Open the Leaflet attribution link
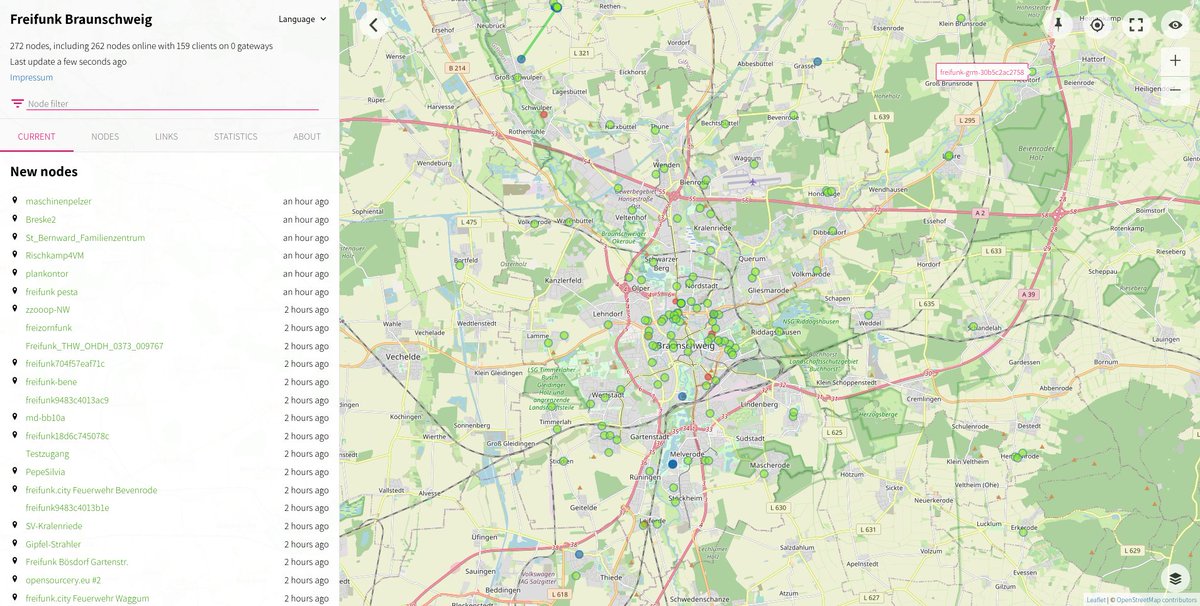1200x606 pixels. pos(1097,600)
